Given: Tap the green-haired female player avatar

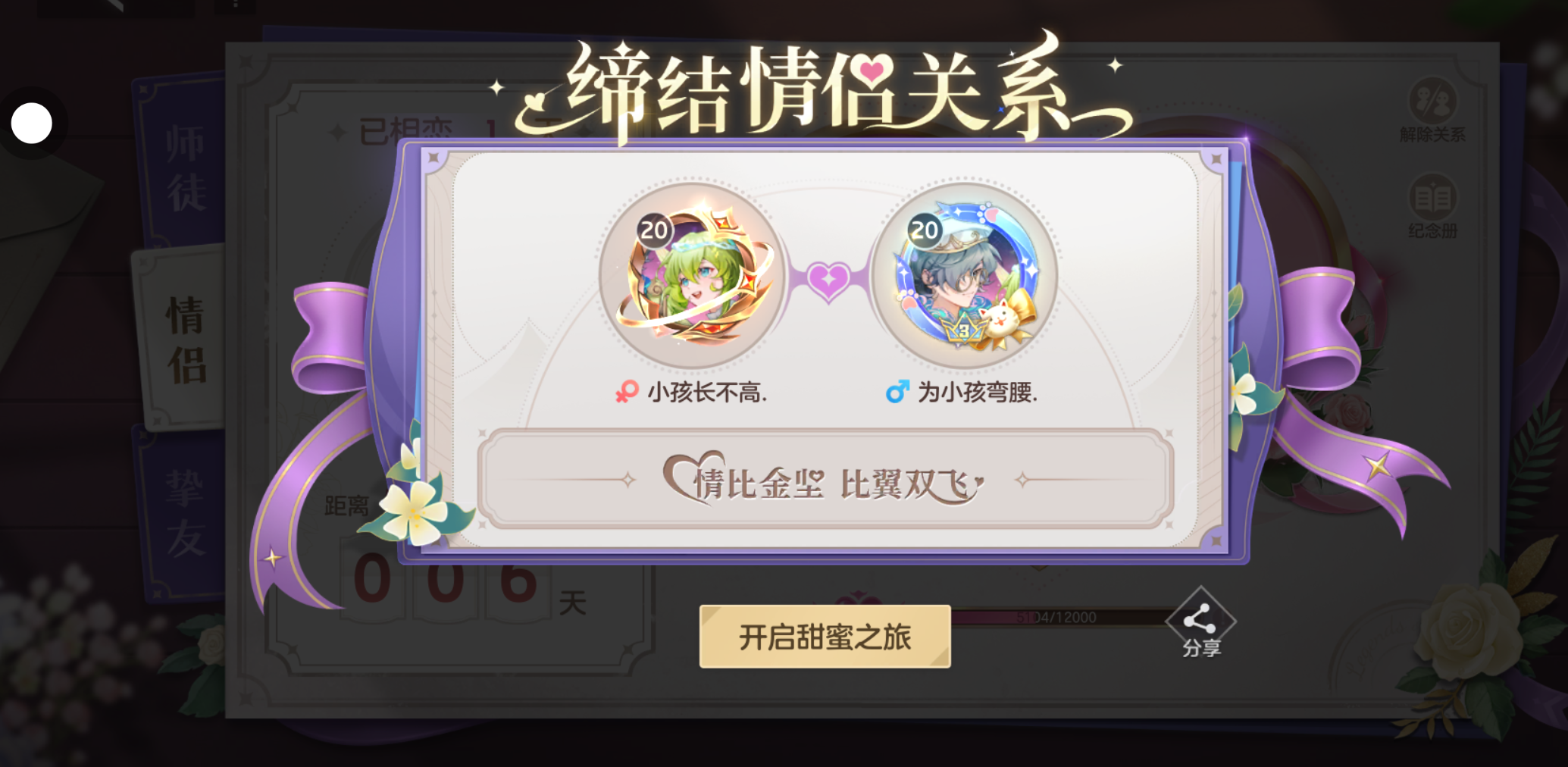Looking at the screenshot, I should coord(692,277).
